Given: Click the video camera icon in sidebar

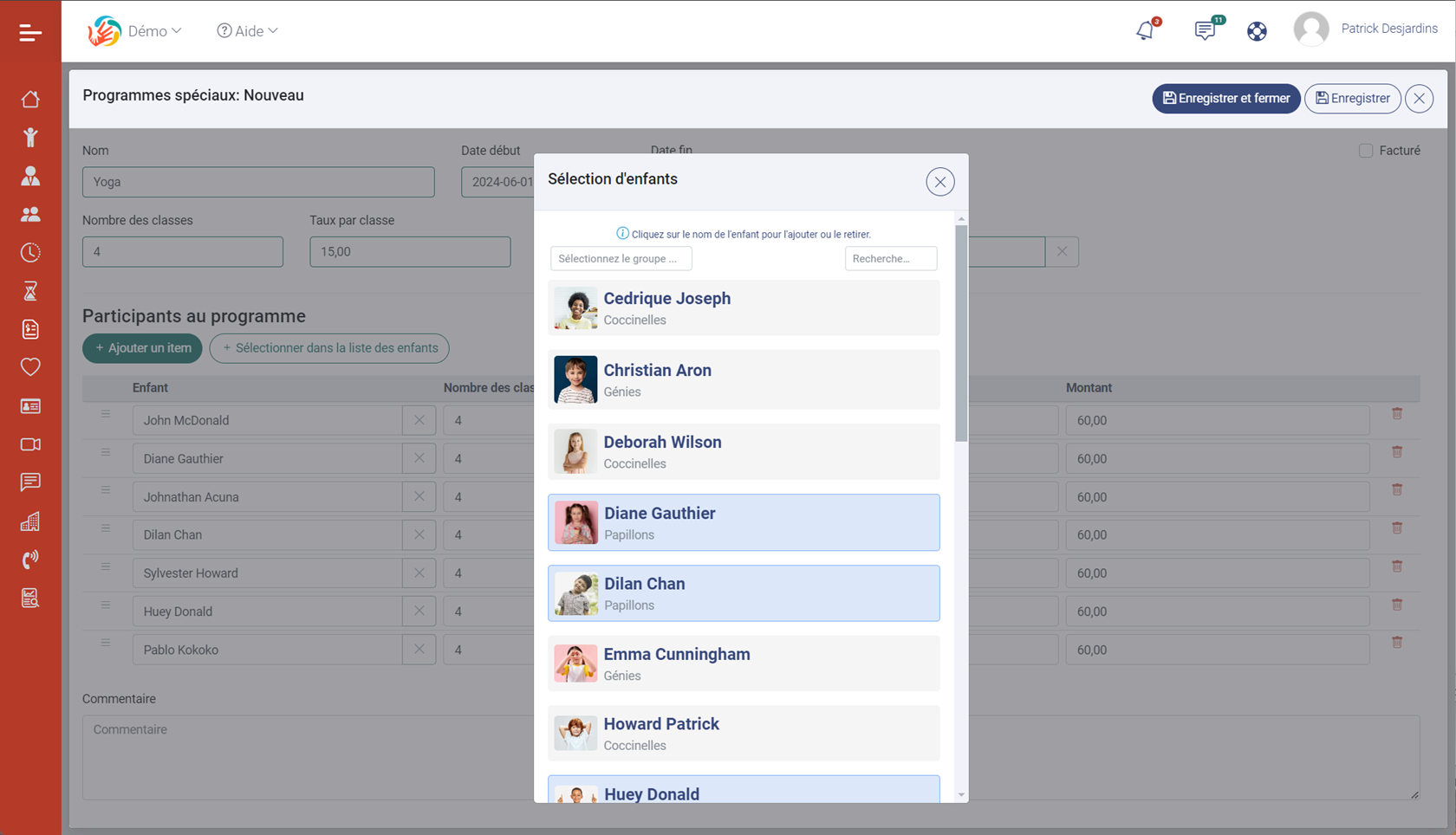Looking at the screenshot, I should [30, 444].
